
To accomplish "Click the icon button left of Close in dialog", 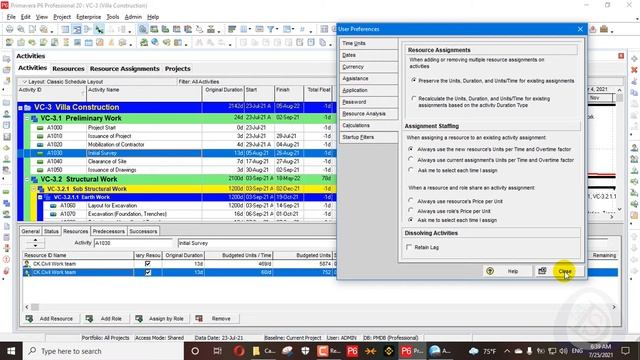I will coord(542,271).
